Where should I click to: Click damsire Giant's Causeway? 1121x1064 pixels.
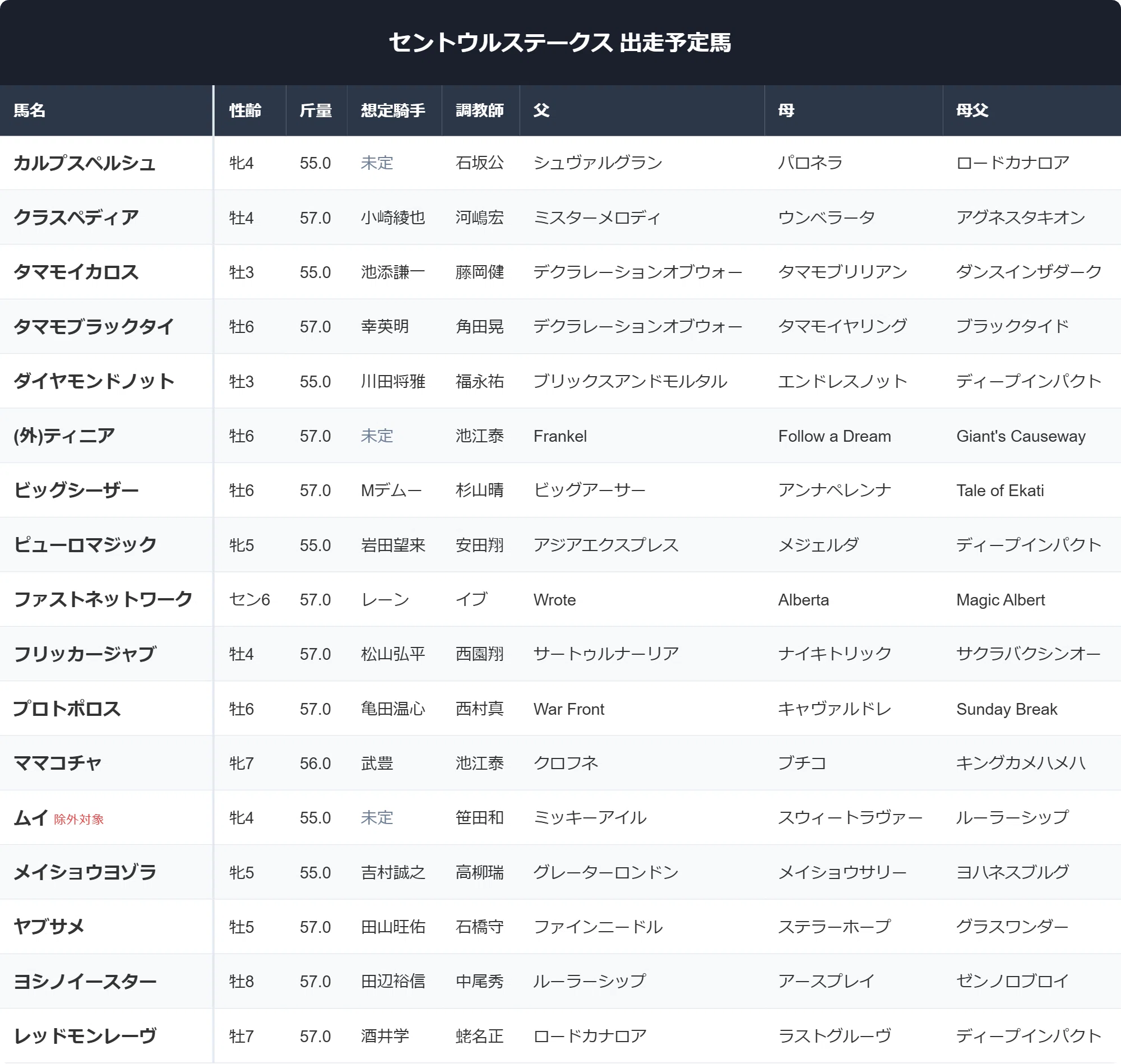(x=1021, y=436)
